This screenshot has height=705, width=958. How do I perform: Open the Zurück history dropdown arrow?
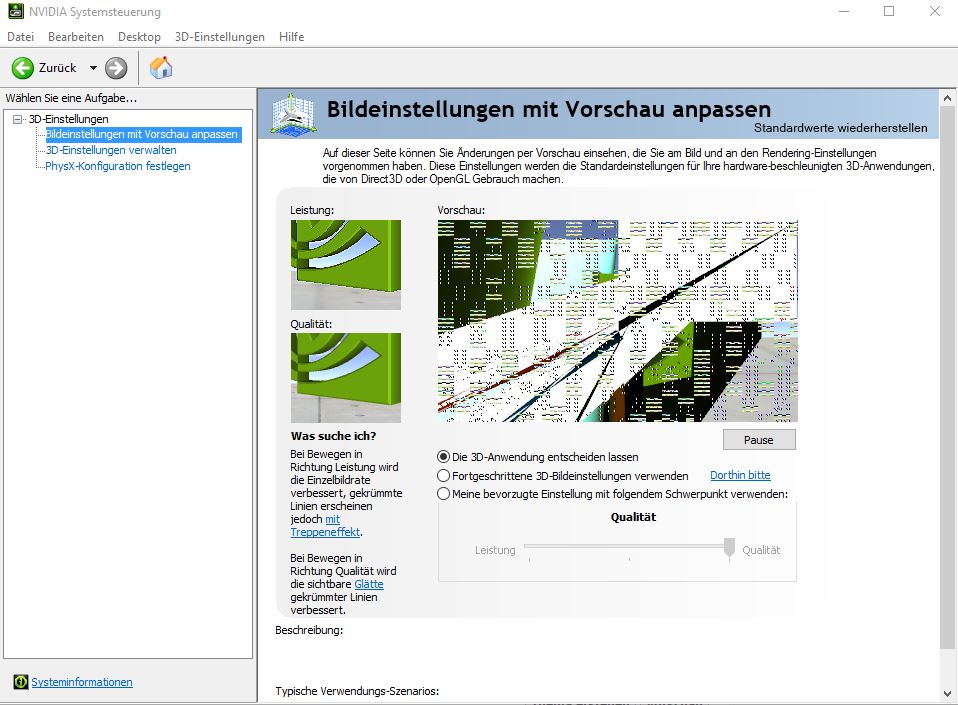pyautogui.click(x=93, y=68)
